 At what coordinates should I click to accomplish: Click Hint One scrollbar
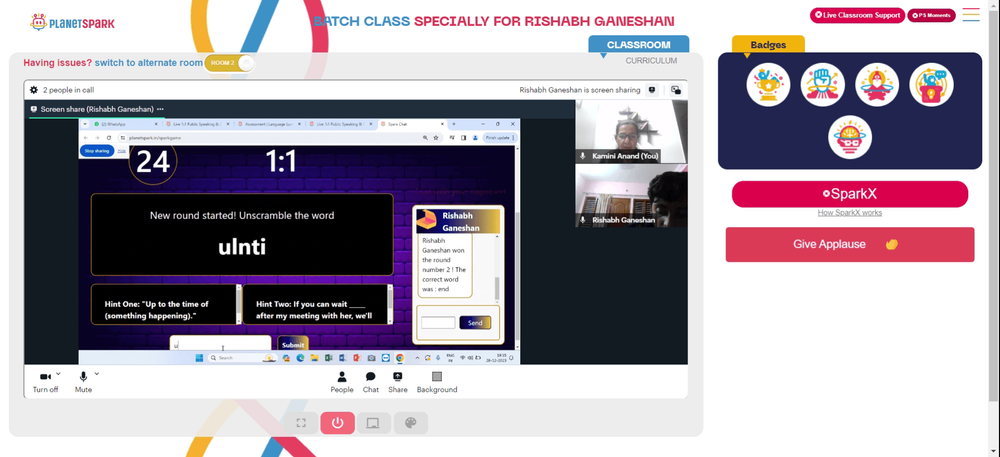(239, 305)
